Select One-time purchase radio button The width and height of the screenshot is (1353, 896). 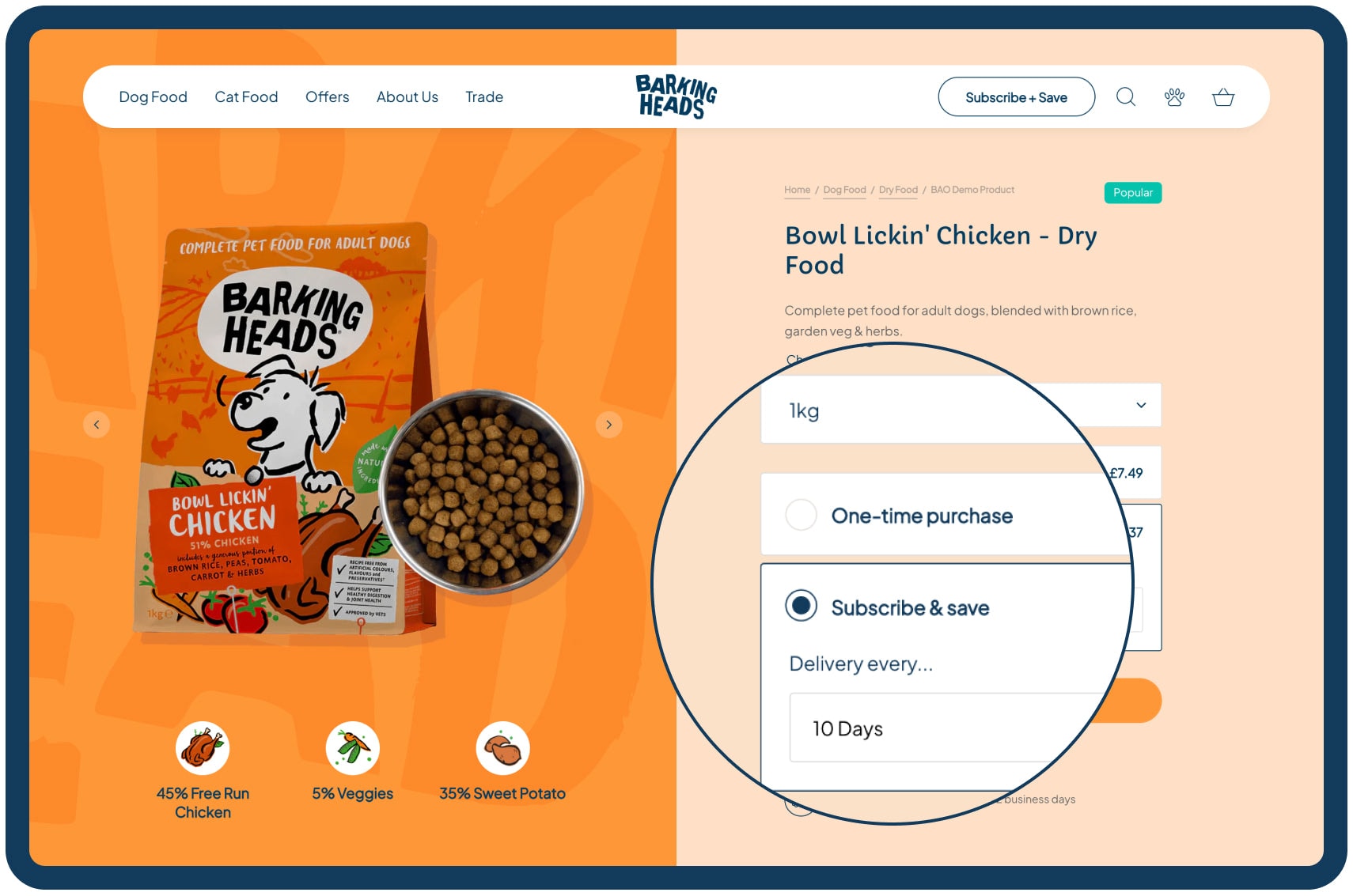pyautogui.click(x=801, y=515)
